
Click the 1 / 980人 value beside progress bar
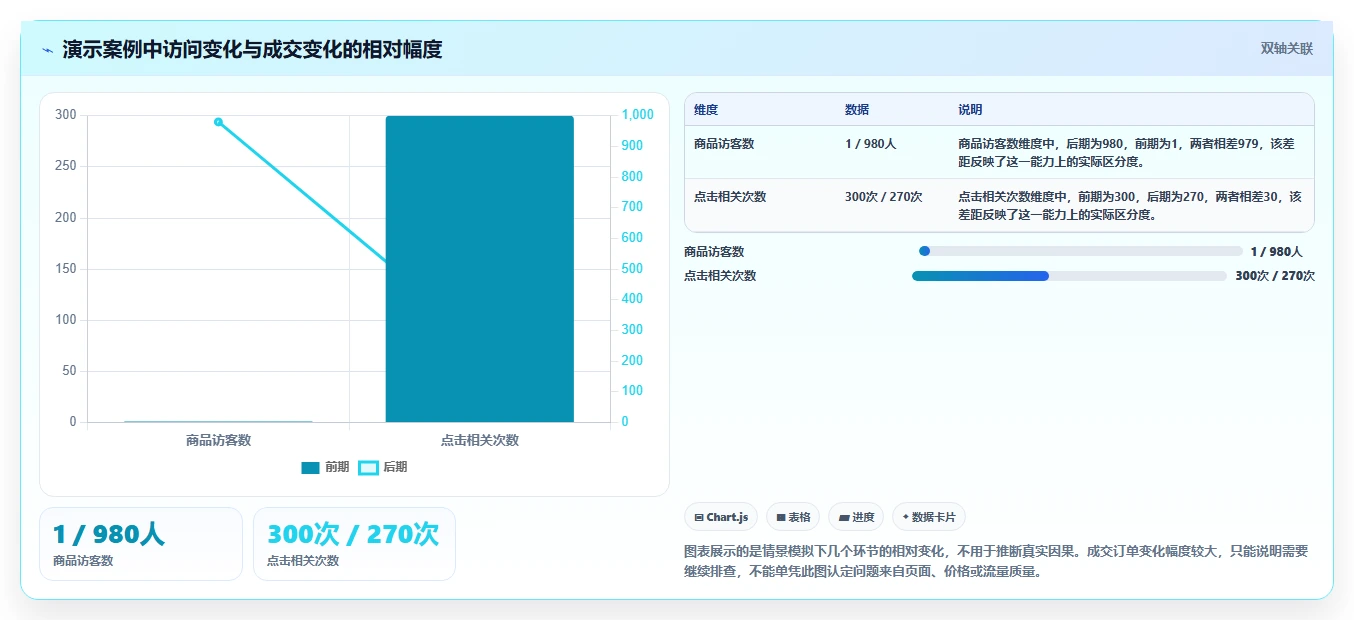tap(1277, 252)
